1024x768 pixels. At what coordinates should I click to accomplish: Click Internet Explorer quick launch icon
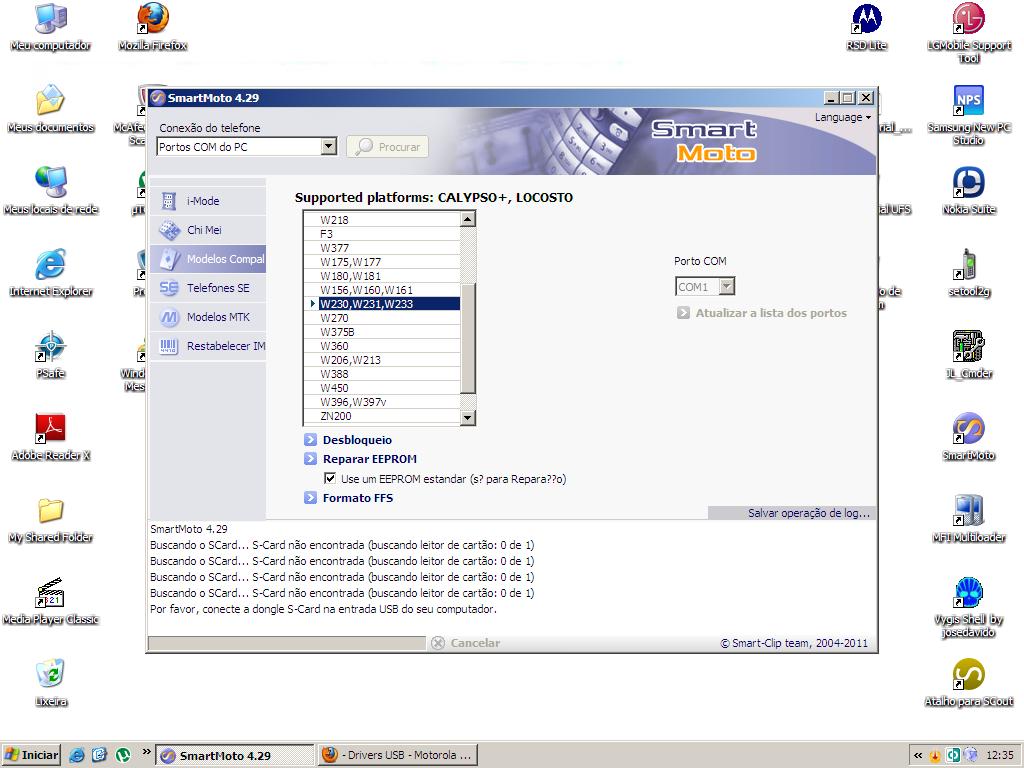[x=77, y=755]
